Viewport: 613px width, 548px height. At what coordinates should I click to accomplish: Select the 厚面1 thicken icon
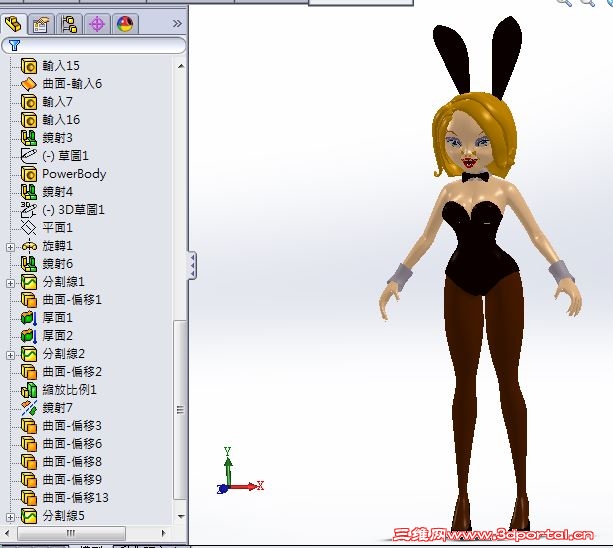pyautogui.click(x=29, y=318)
